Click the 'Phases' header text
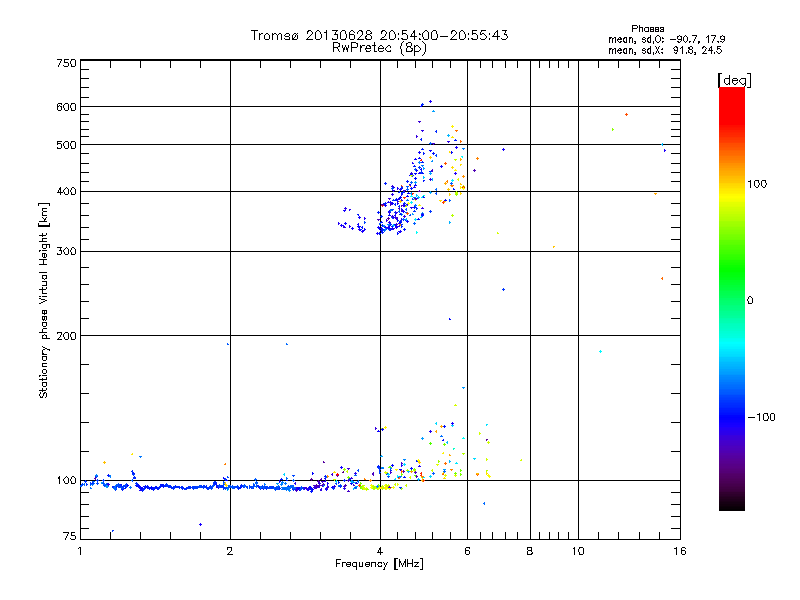The image size is (800, 600). [647, 29]
